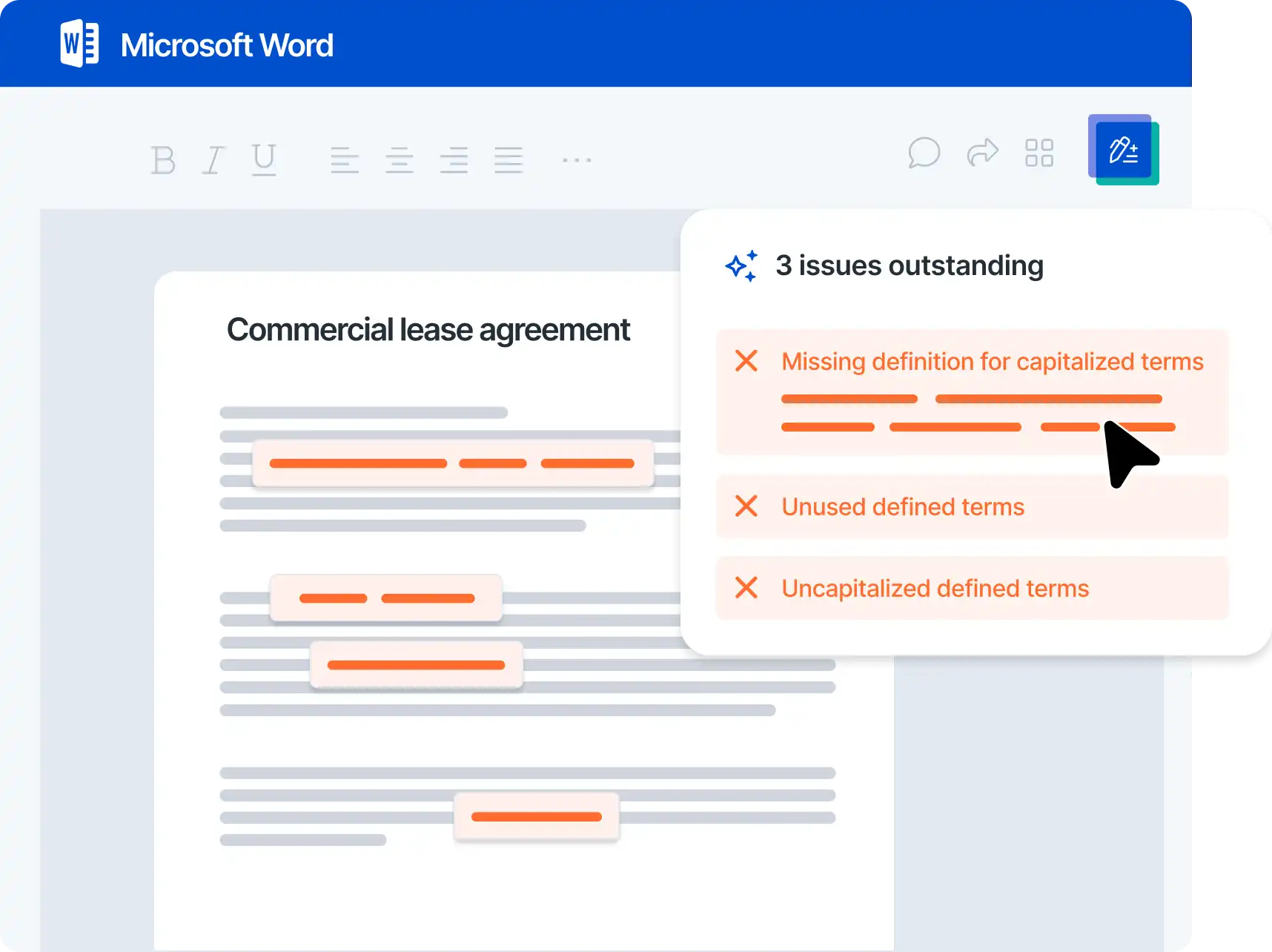The width and height of the screenshot is (1272, 952).
Task: Select Missing definition for capitalized terms issue
Action: (992, 362)
